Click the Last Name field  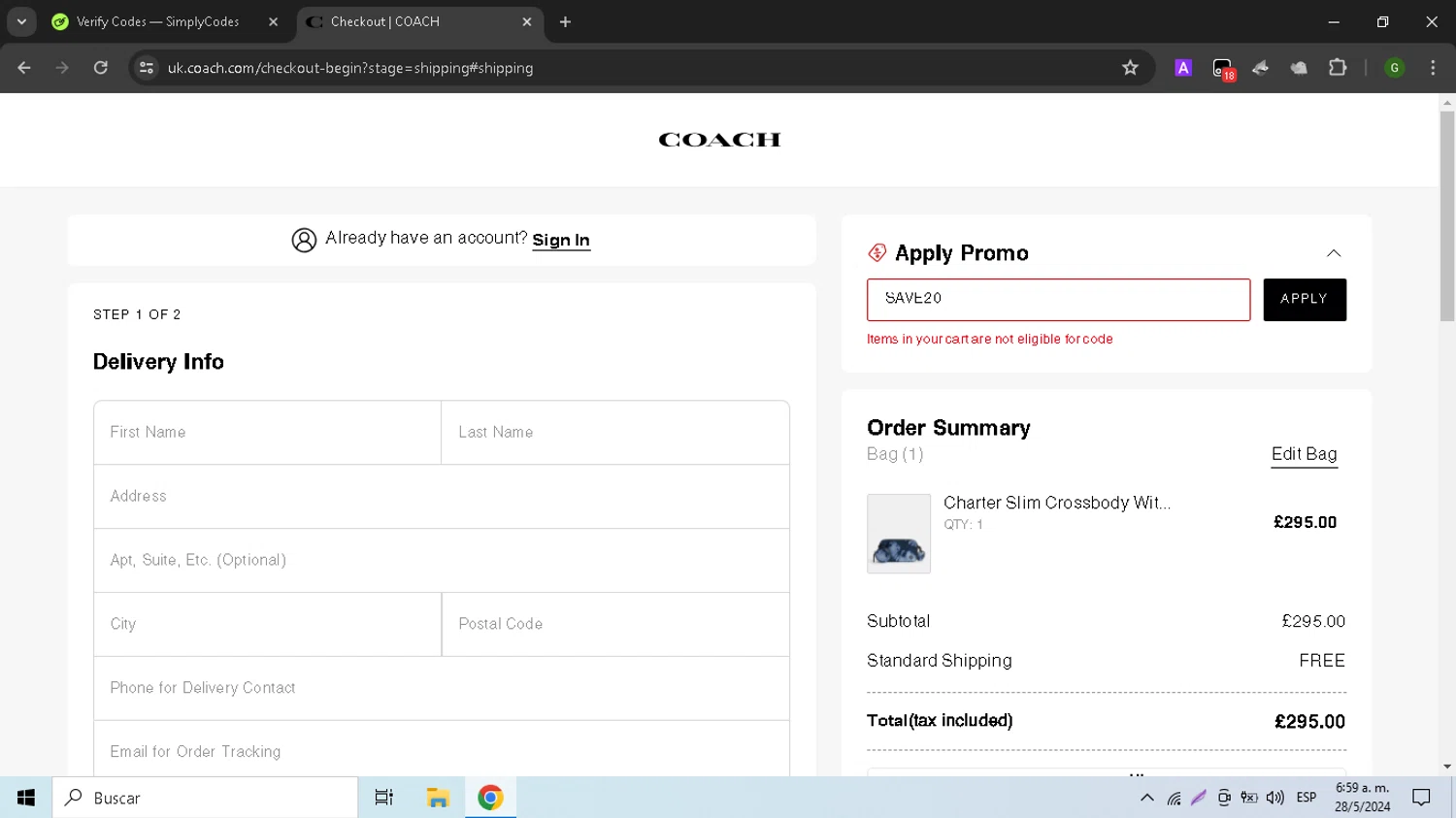point(615,433)
